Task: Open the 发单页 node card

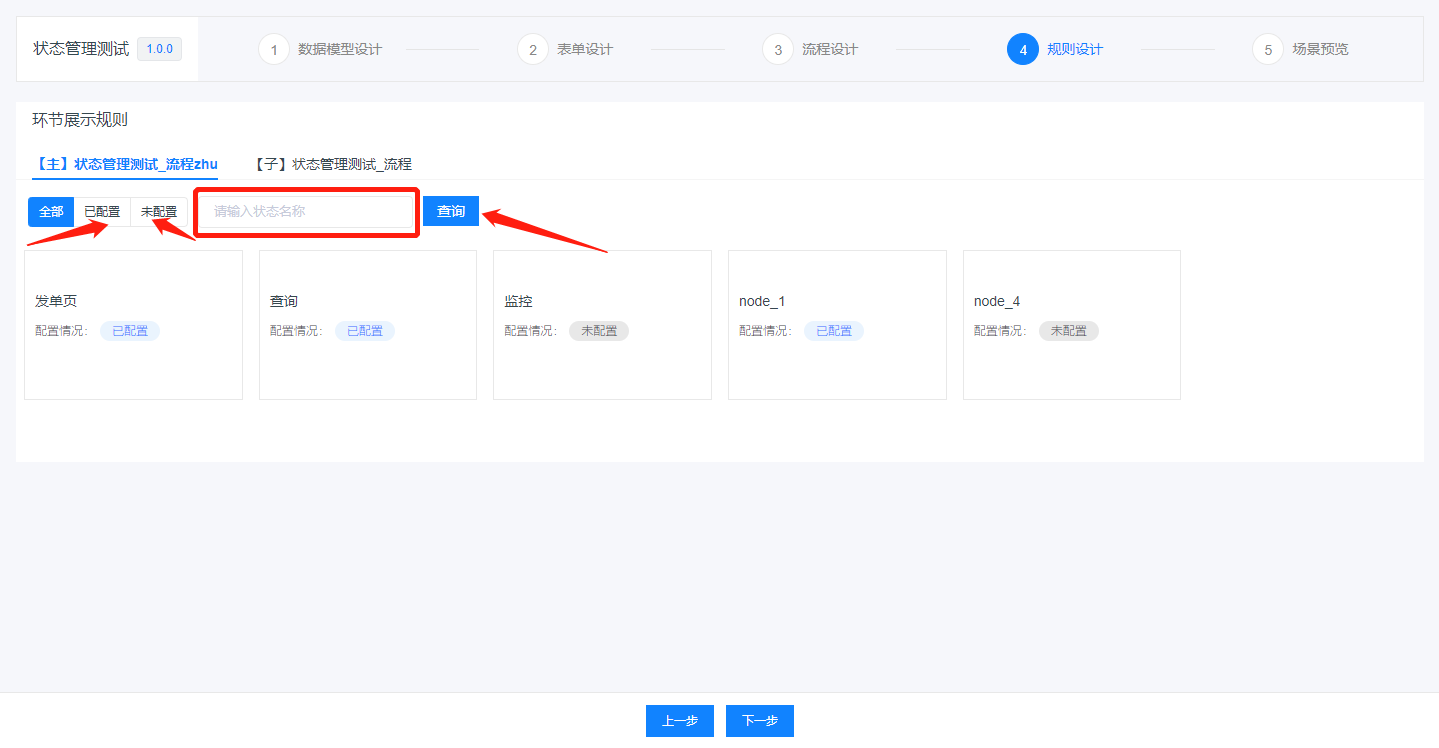Action: tap(133, 325)
